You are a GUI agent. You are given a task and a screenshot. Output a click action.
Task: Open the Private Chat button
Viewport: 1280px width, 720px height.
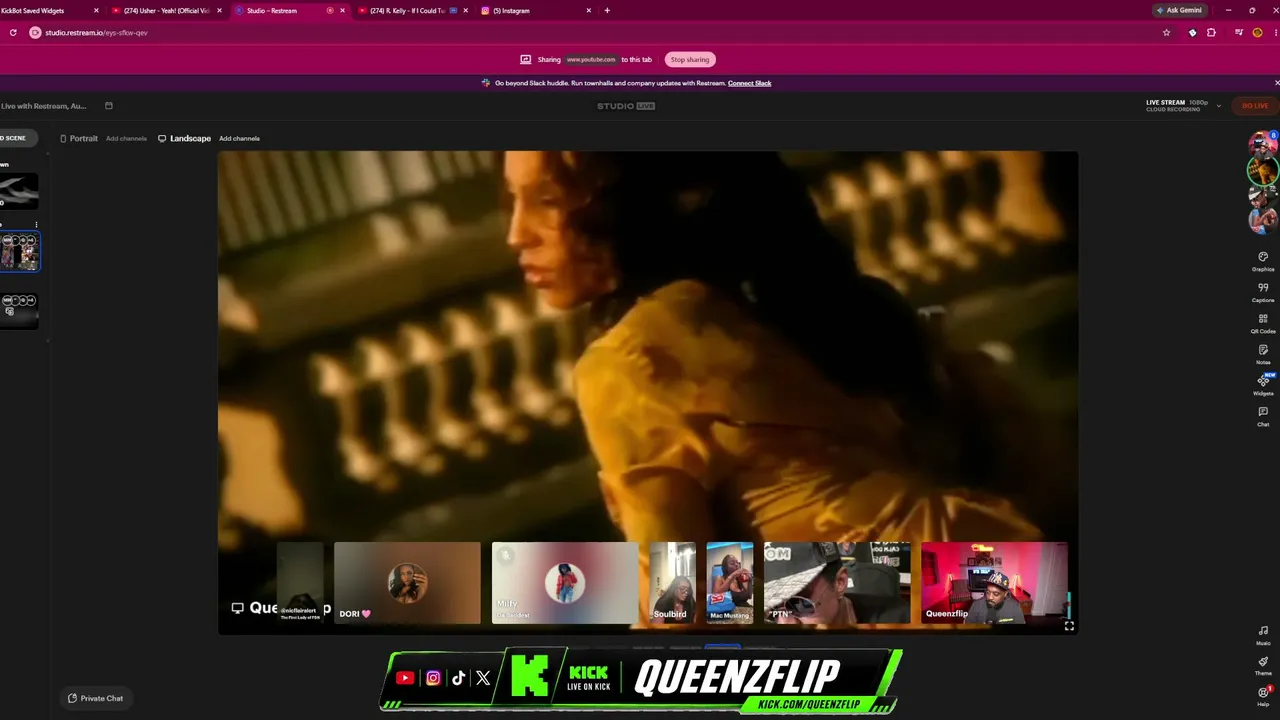click(96, 698)
